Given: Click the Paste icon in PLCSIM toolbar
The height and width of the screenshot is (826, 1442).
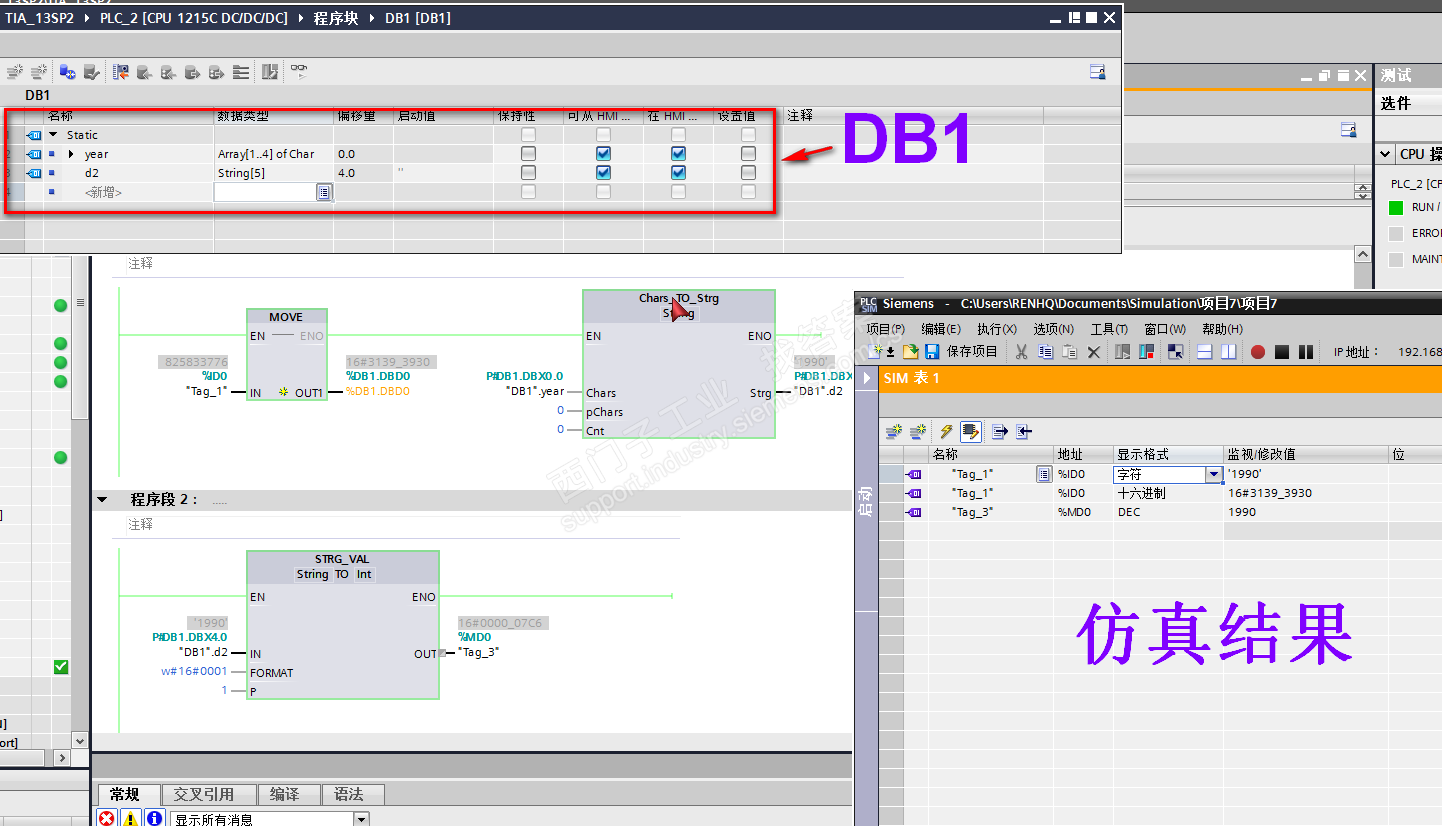Looking at the screenshot, I should [x=1069, y=352].
